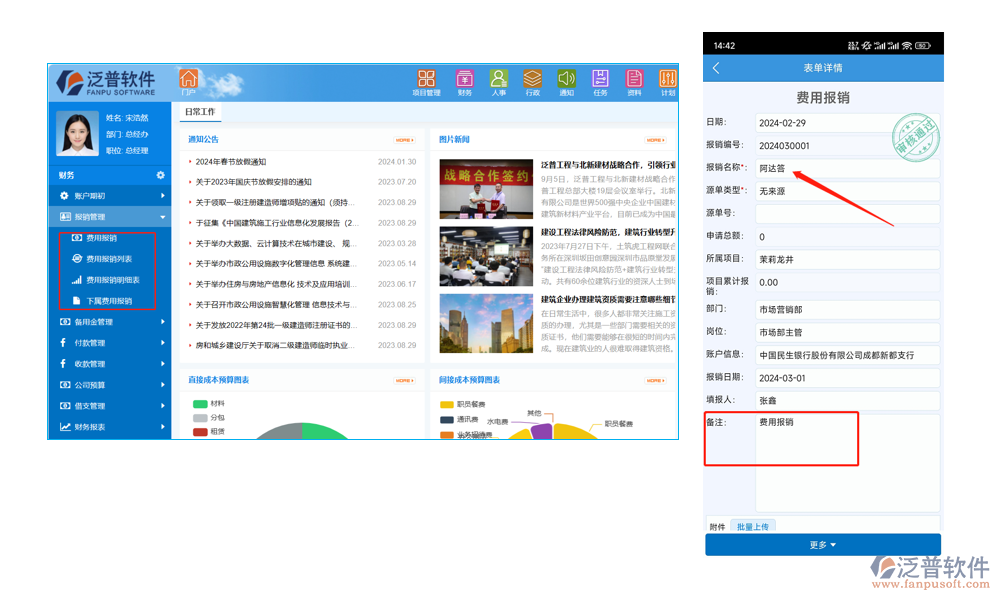Click the 备注 field containing 费用报销
Viewport: 1000px width, 600px height.
click(800, 438)
